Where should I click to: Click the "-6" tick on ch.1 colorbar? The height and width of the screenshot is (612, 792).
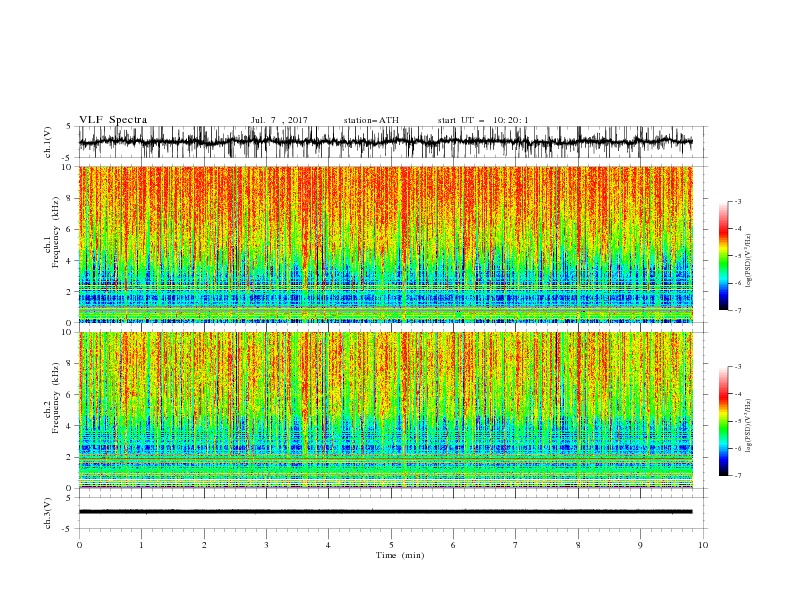[x=737, y=283]
